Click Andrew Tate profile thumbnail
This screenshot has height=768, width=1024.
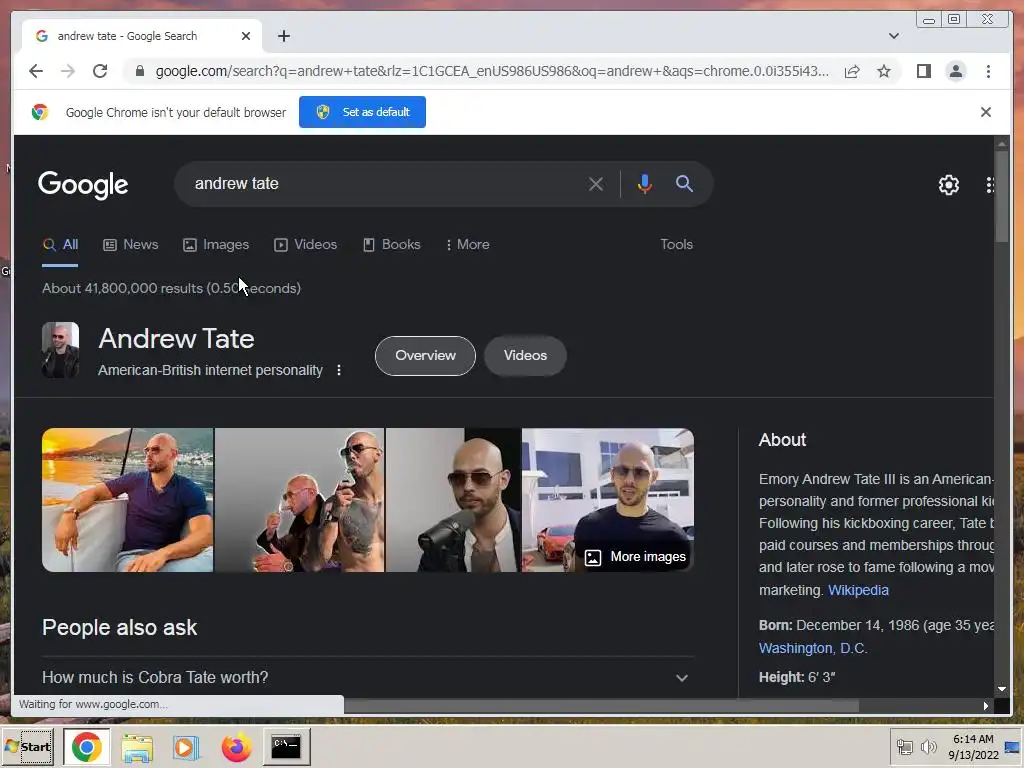click(x=60, y=350)
